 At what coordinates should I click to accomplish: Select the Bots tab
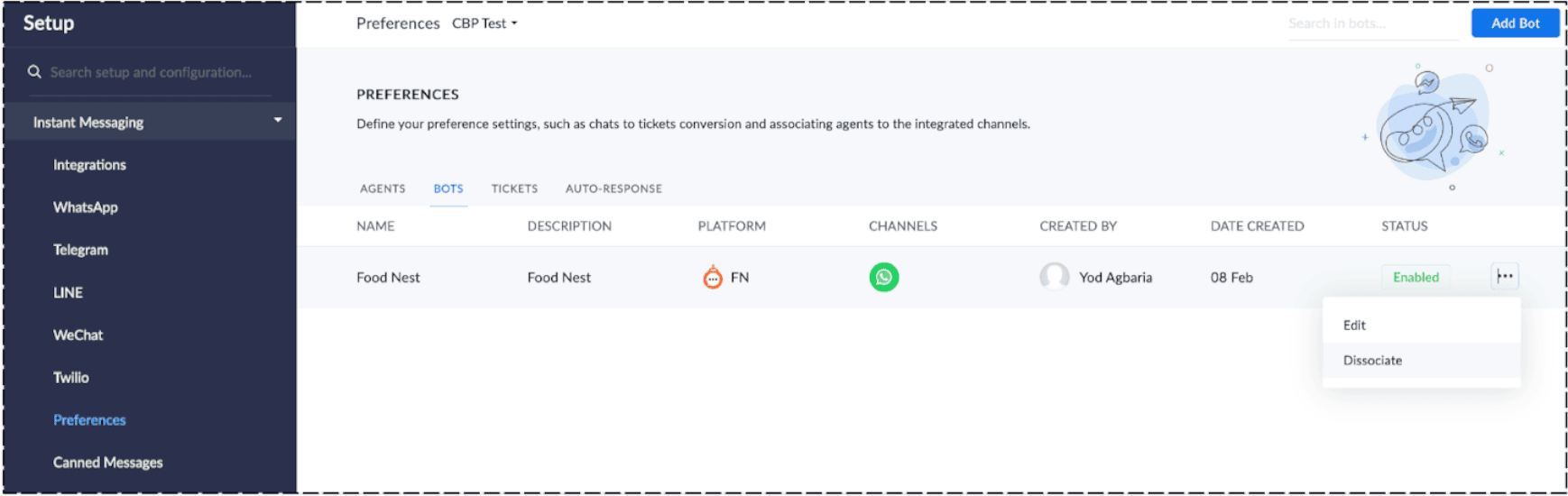click(448, 188)
